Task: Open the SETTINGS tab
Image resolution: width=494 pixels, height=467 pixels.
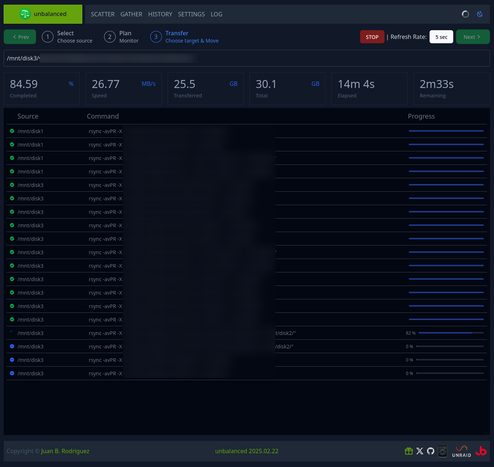Action: point(191,14)
